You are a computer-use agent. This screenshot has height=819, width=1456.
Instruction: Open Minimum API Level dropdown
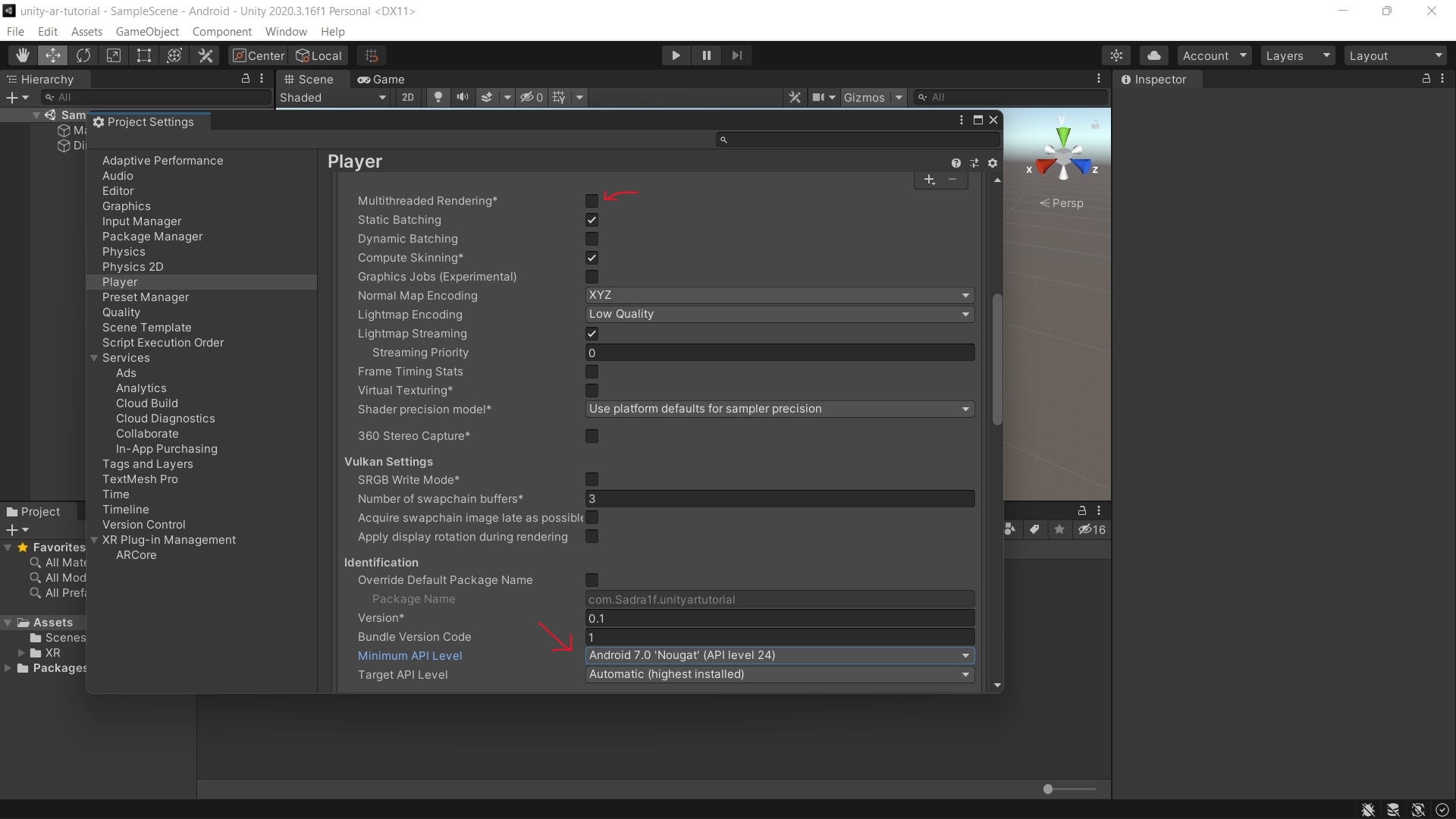pos(780,655)
